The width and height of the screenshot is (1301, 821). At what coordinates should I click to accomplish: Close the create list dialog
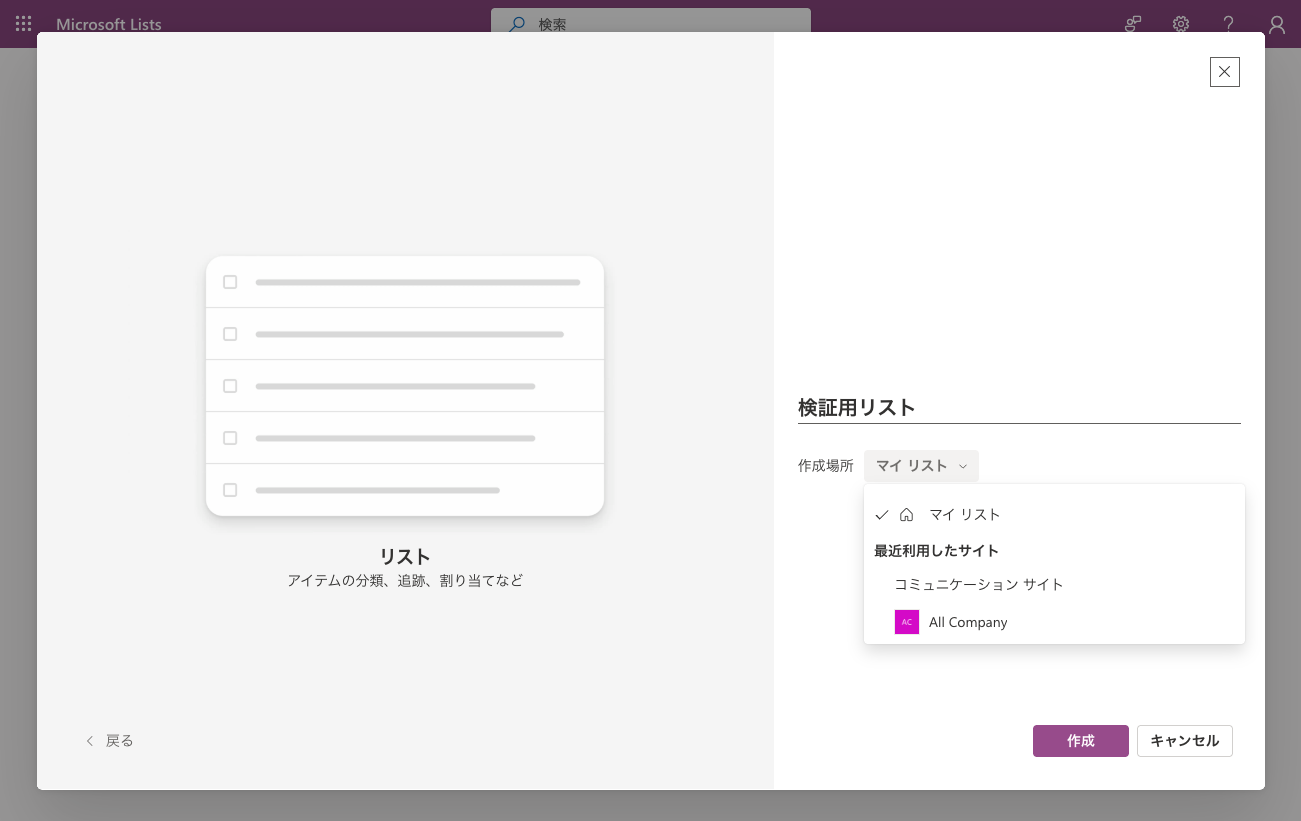point(1225,72)
